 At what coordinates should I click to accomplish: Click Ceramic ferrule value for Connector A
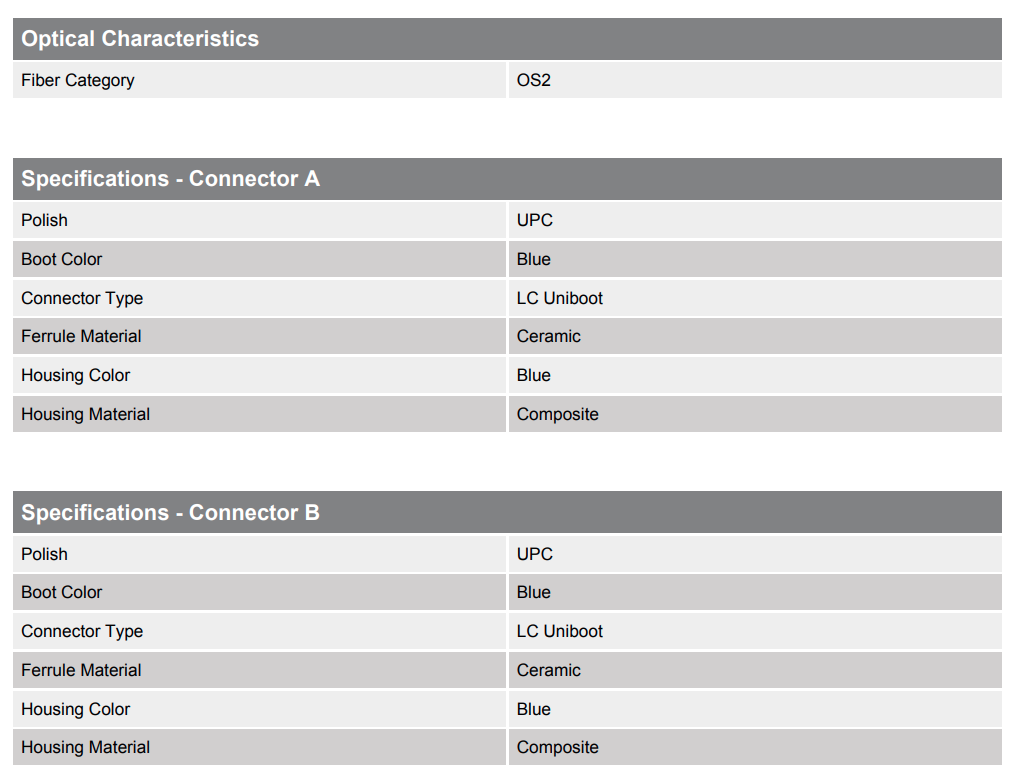click(x=549, y=336)
